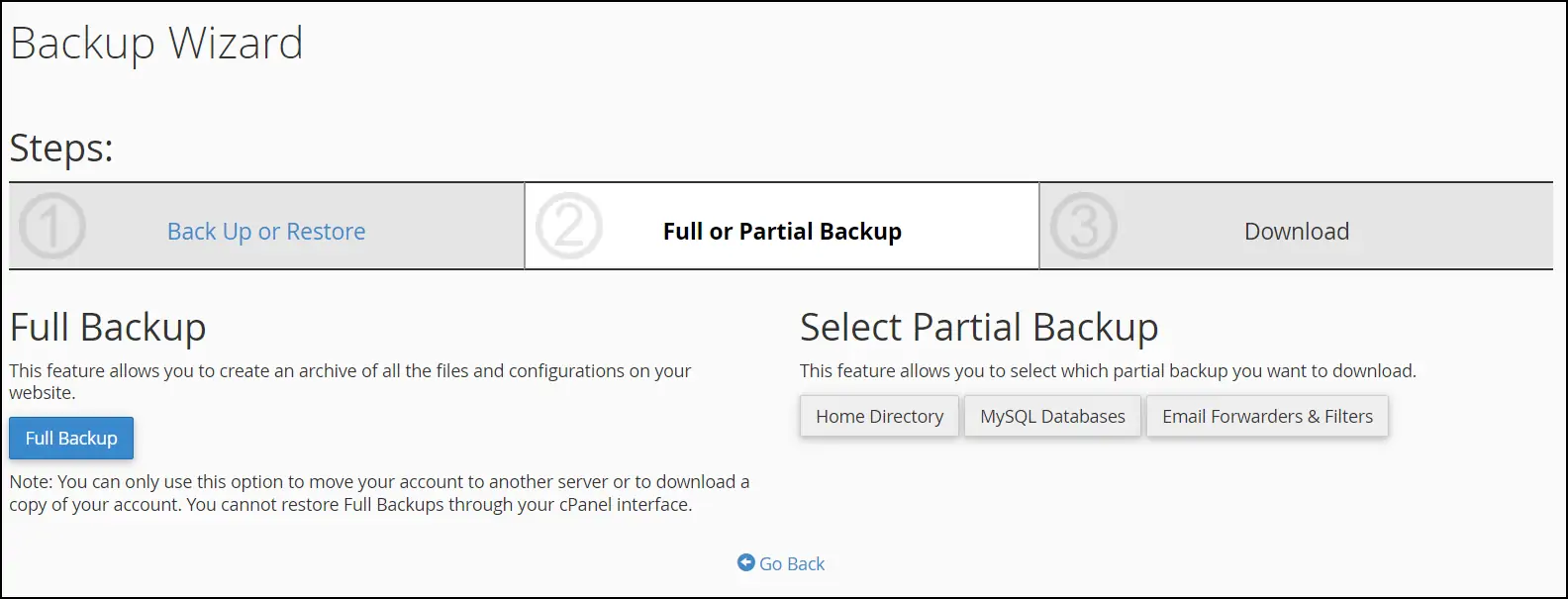Click the blue Go Back arrow icon
The height and width of the screenshot is (599, 1568).
pos(746,562)
